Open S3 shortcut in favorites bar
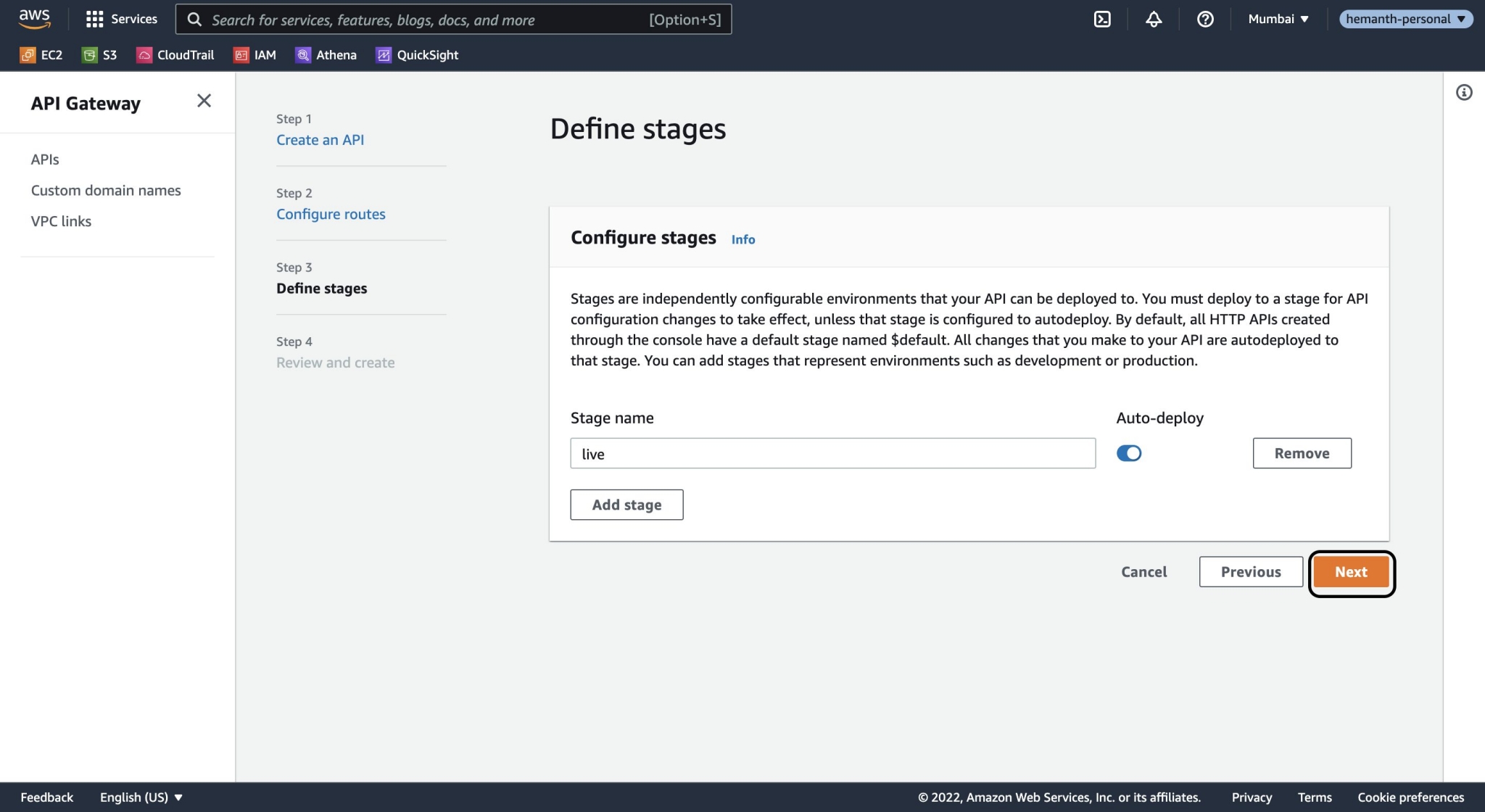 [x=99, y=54]
